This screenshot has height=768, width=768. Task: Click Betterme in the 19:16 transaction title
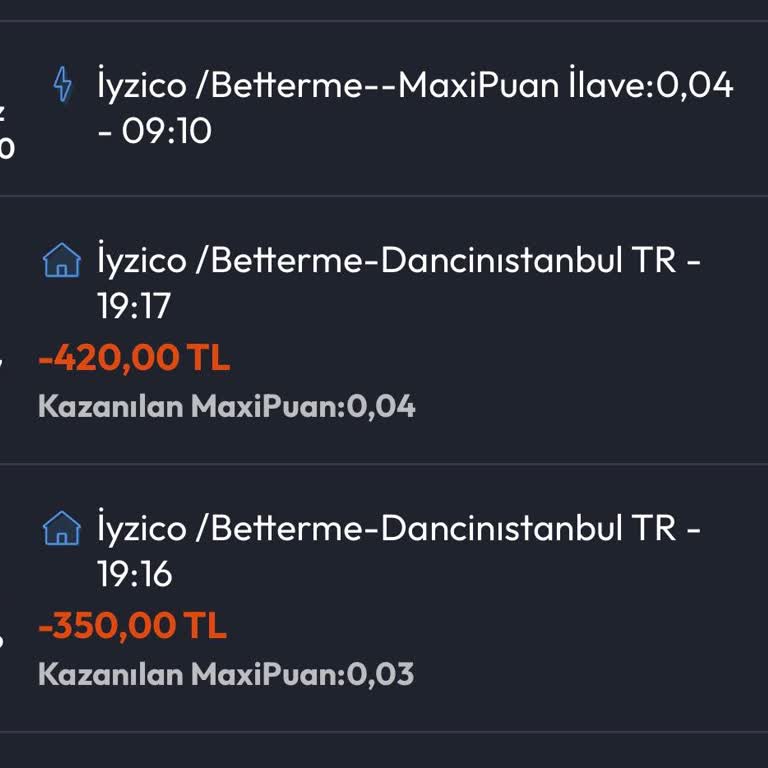tap(289, 528)
